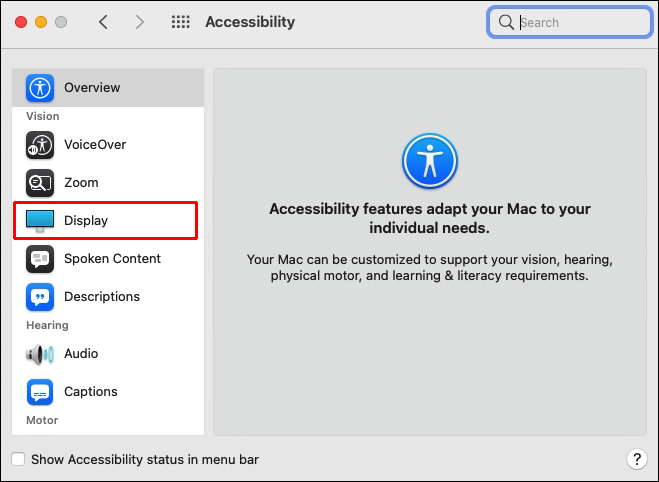Select the VoiceOver icon in sidebar
The height and width of the screenshot is (482, 659).
click(40, 145)
